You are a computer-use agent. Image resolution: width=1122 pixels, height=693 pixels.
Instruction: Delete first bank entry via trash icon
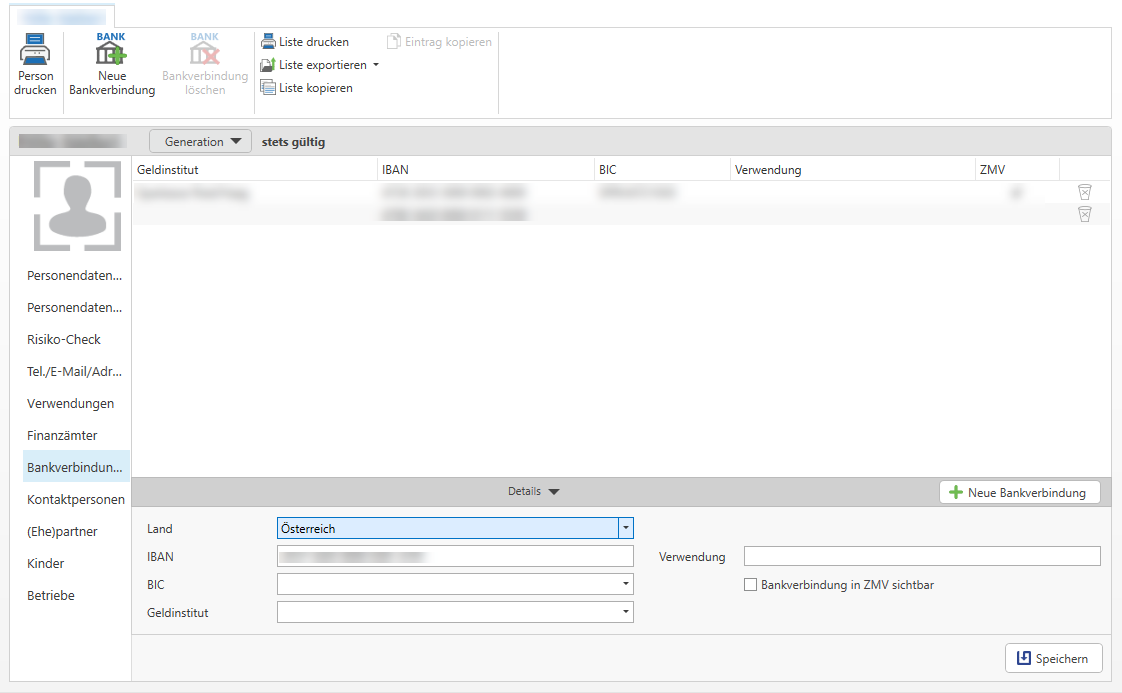pos(1084,193)
